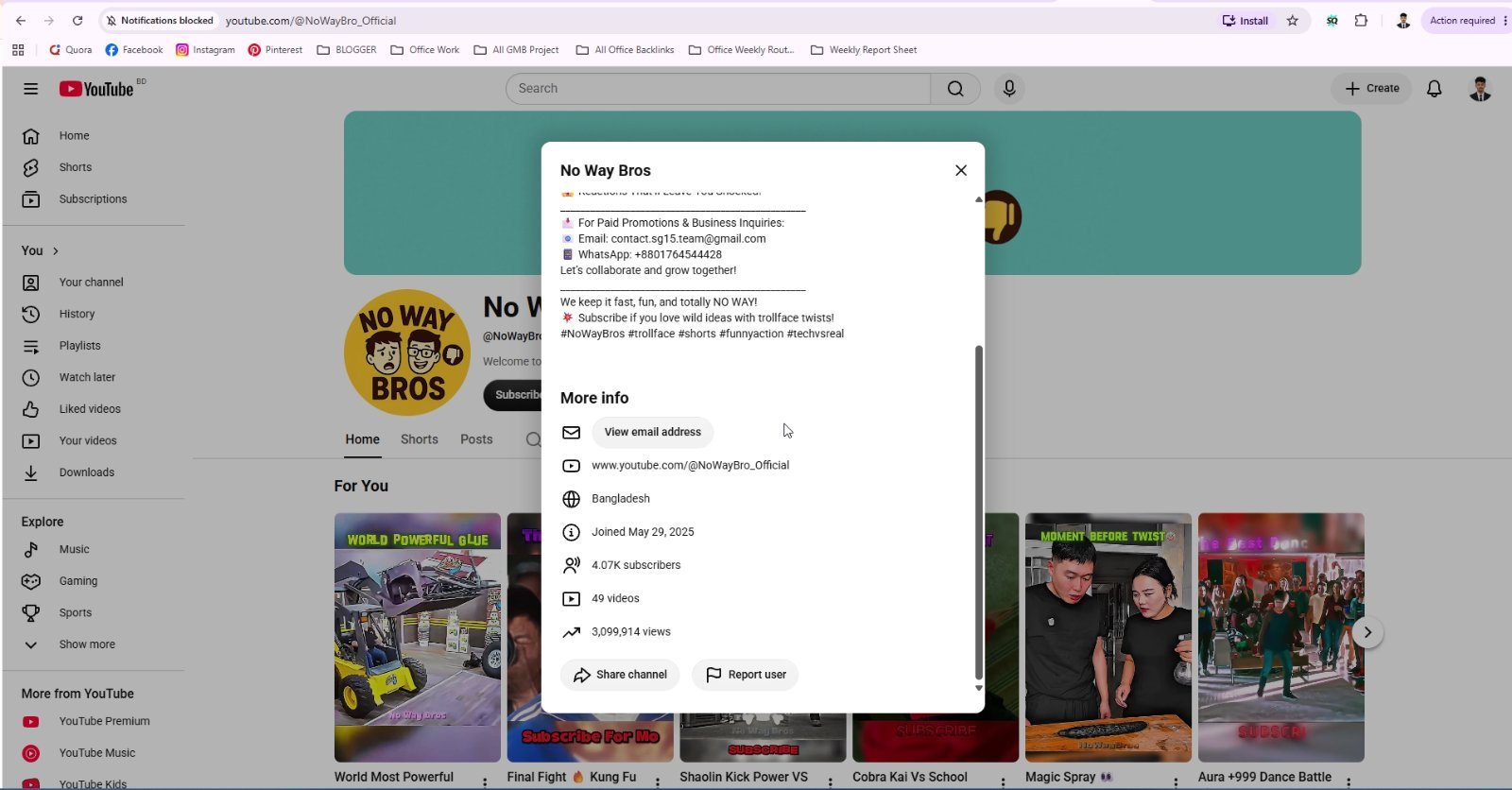
Task: Show next videos with the right arrow
Action: 1367,632
